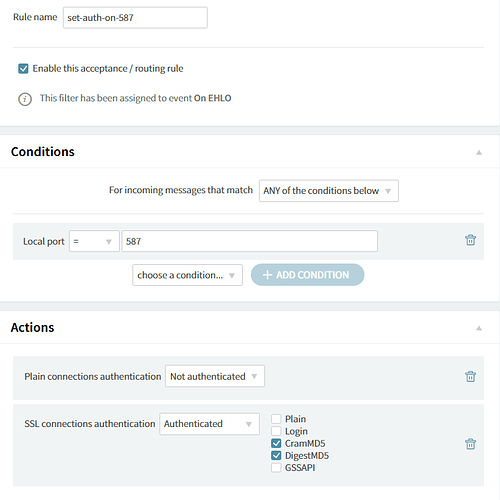Uncheck the DigestMD5 method
500x500 pixels.
[x=276, y=455]
